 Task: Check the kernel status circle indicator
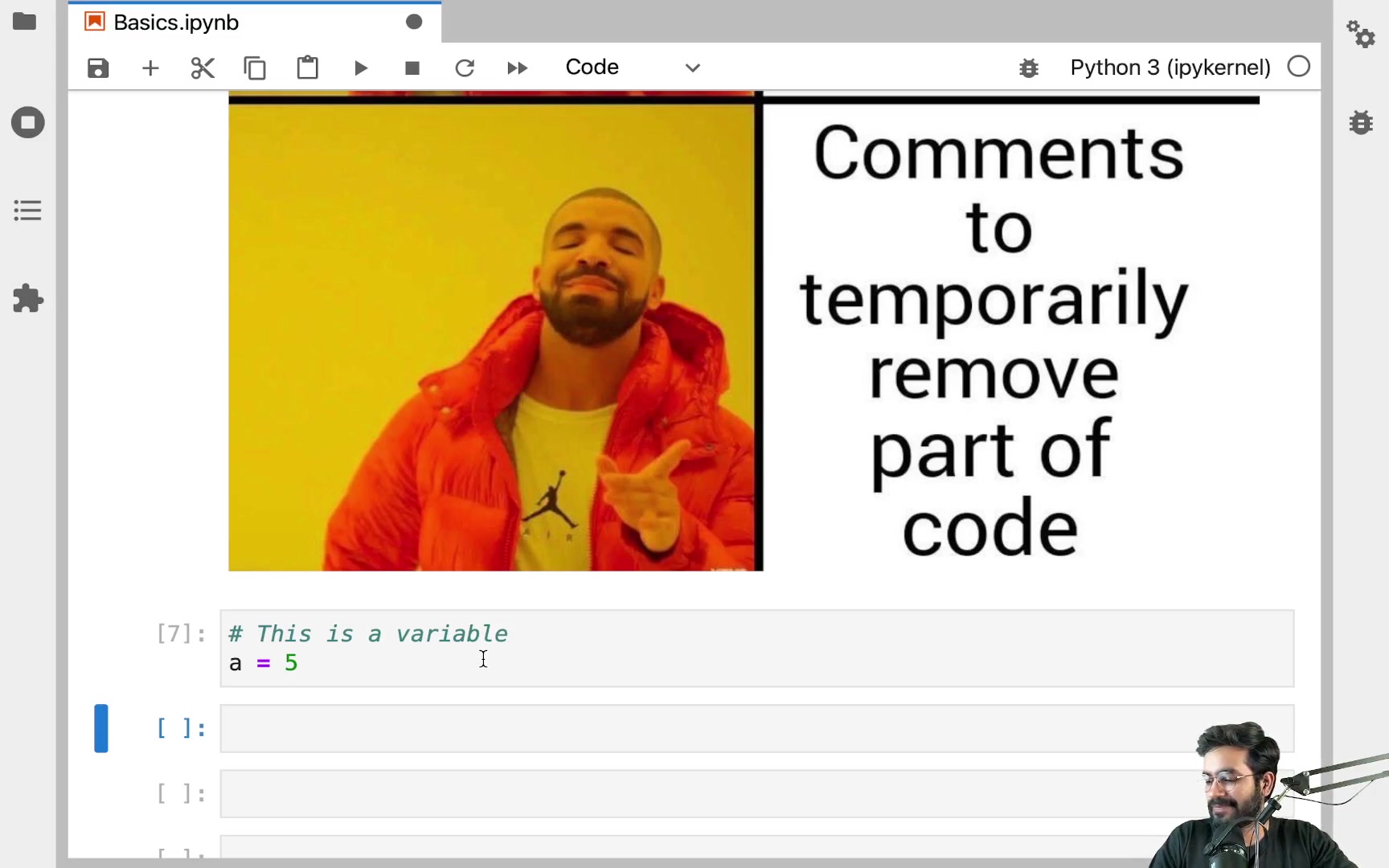coord(1299,67)
